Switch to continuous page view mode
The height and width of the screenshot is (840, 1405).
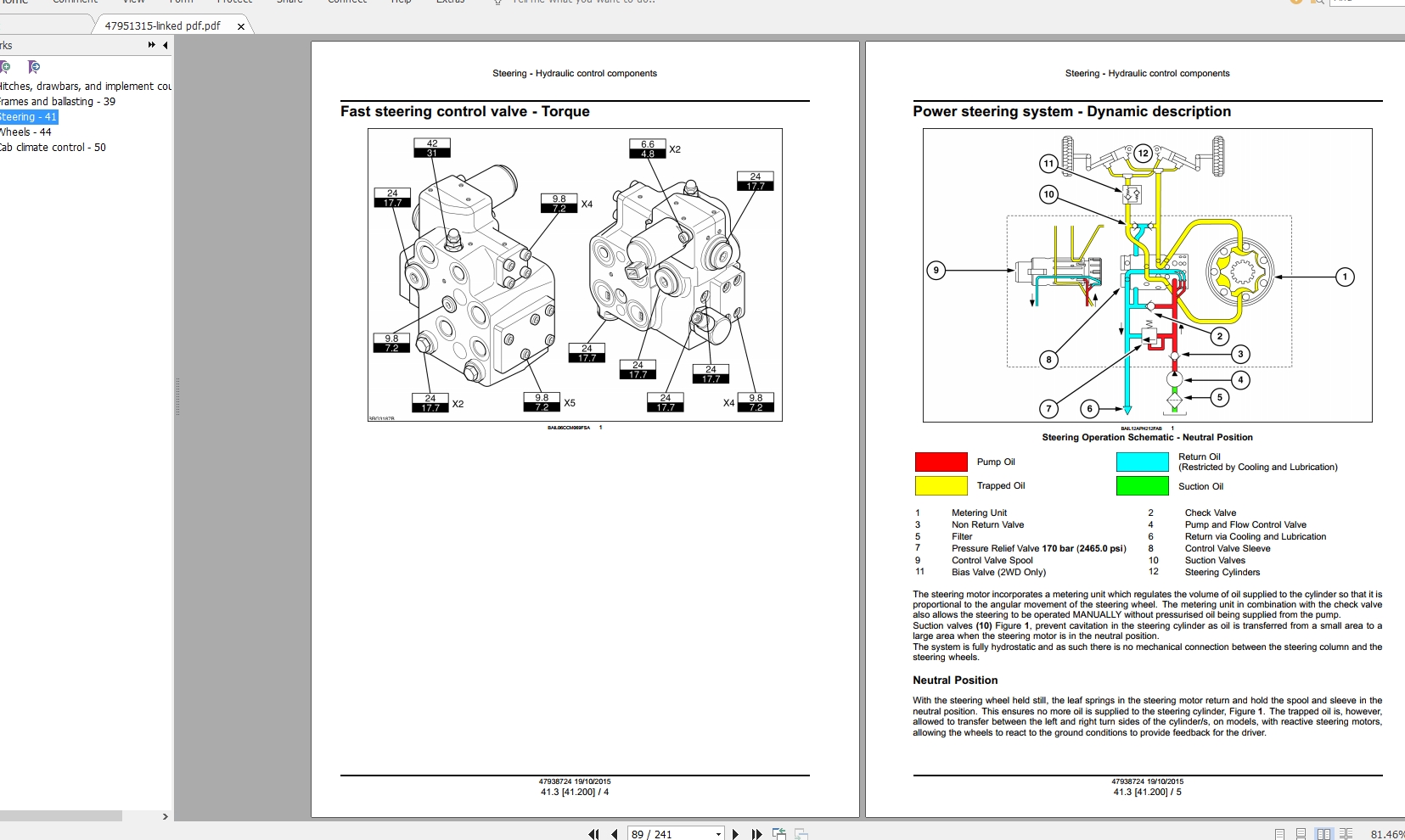1301,834
